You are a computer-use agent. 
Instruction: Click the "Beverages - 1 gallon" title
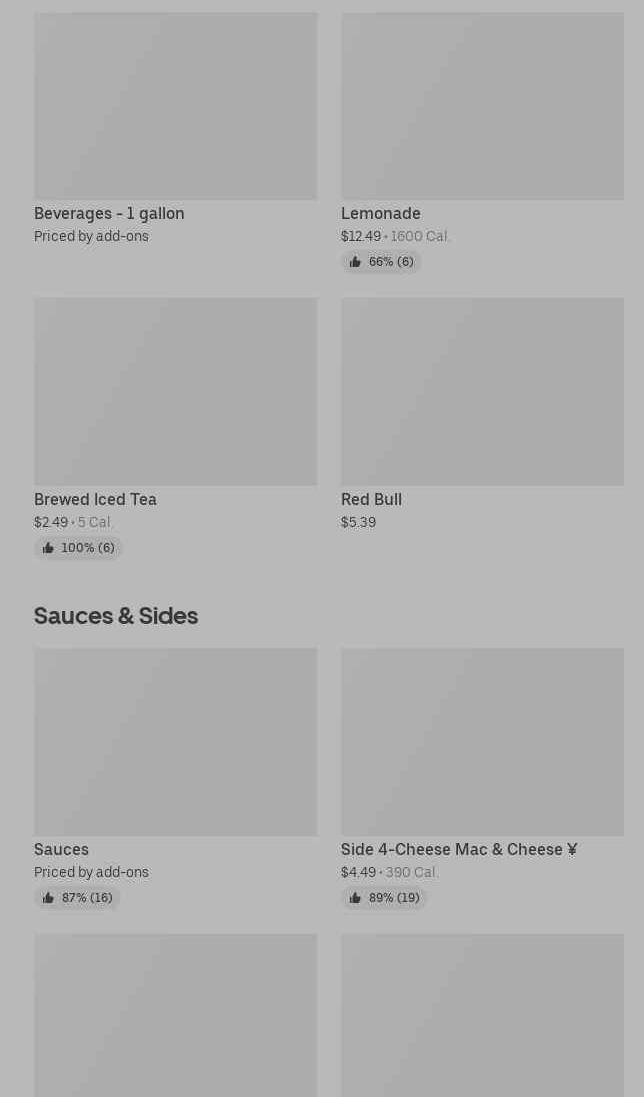(x=109, y=213)
